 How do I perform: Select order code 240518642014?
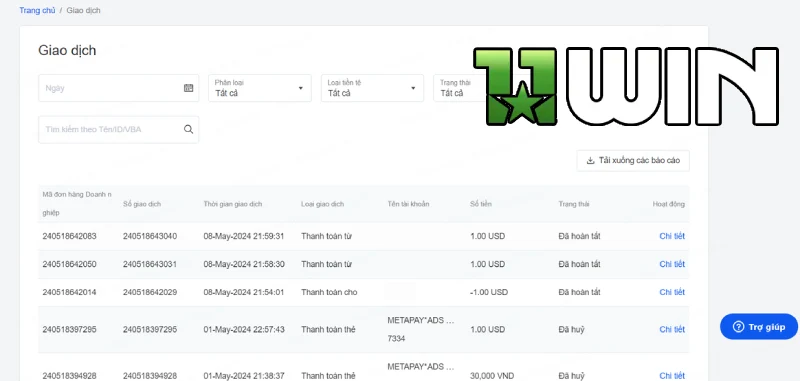(x=69, y=292)
